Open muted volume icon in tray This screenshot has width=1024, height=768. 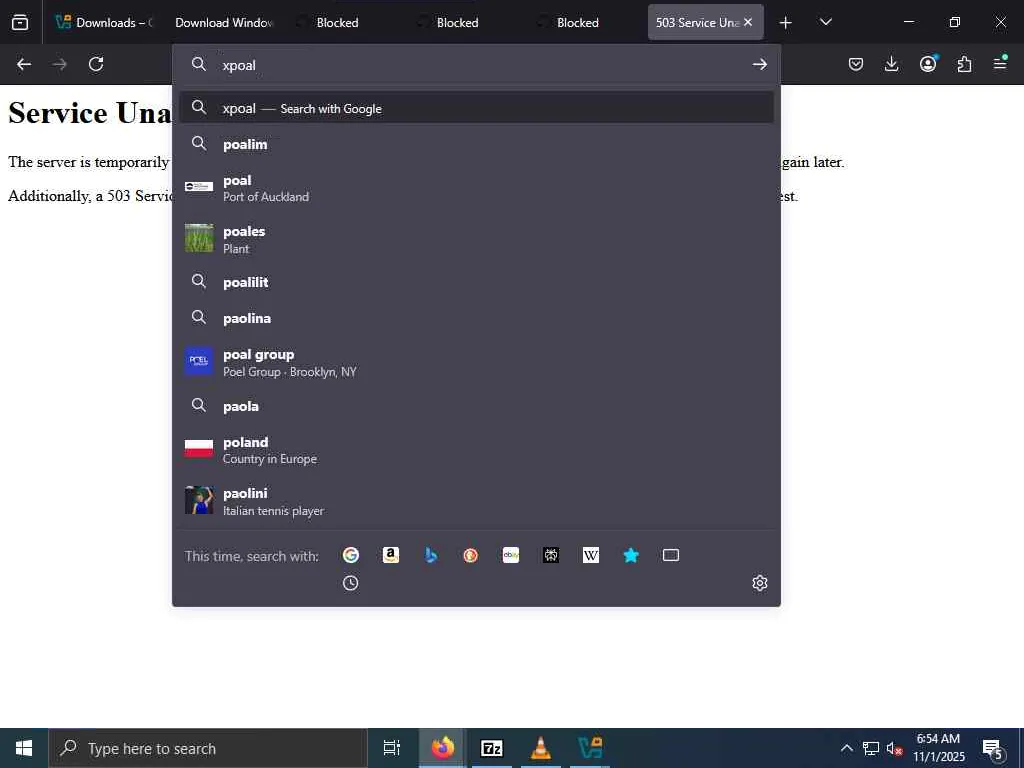[894, 748]
